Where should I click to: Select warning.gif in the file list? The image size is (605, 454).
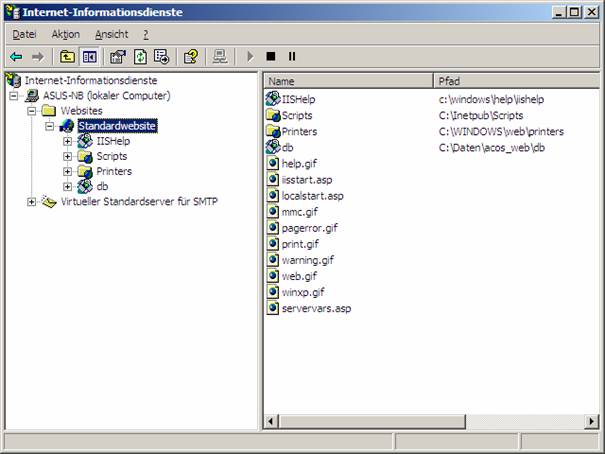[x=308, y=260]
